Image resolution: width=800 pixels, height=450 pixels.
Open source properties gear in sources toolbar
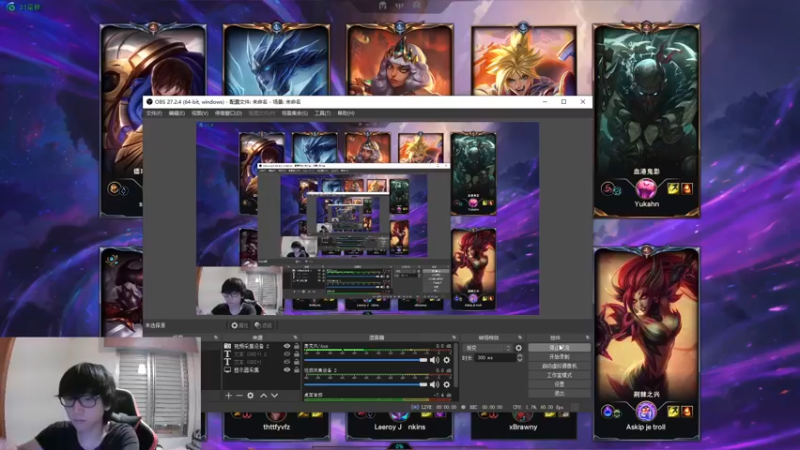coord(251,395)
